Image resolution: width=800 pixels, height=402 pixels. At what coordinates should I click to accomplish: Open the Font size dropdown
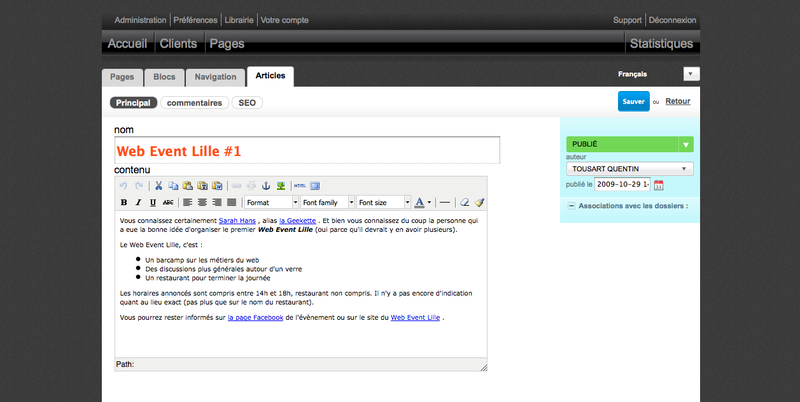click(x=384, y=203)
